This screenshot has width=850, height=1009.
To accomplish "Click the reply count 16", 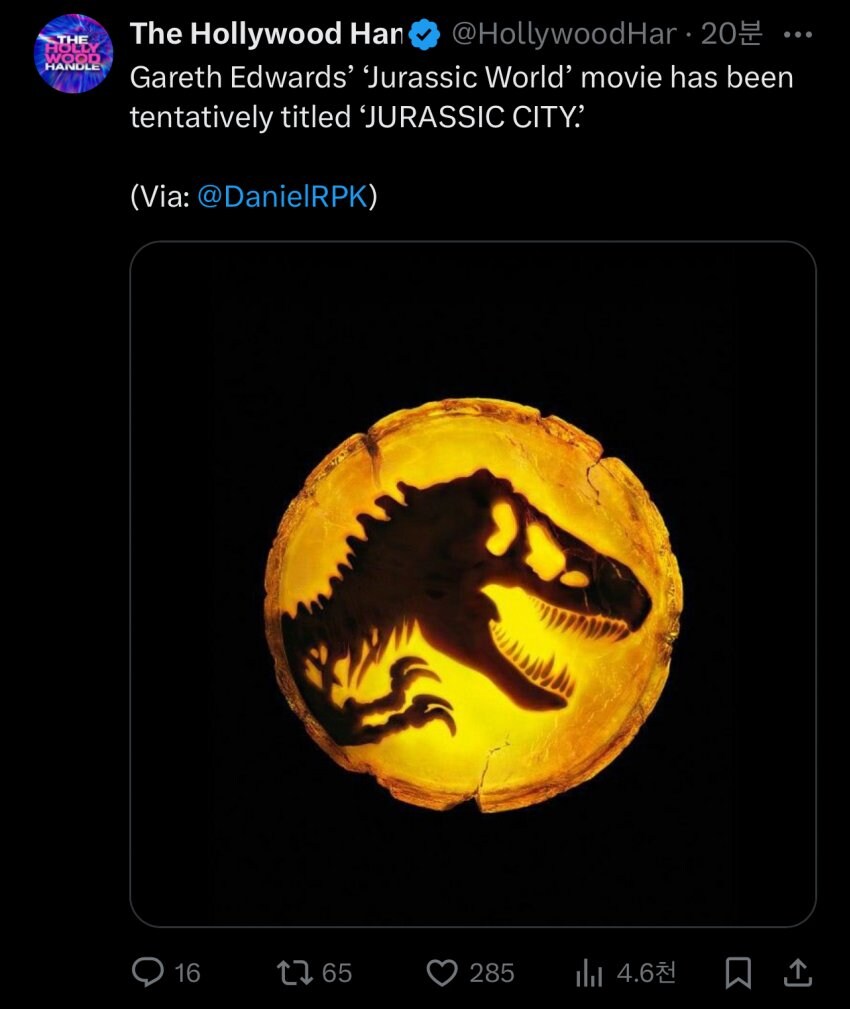I will pos(187,973).
